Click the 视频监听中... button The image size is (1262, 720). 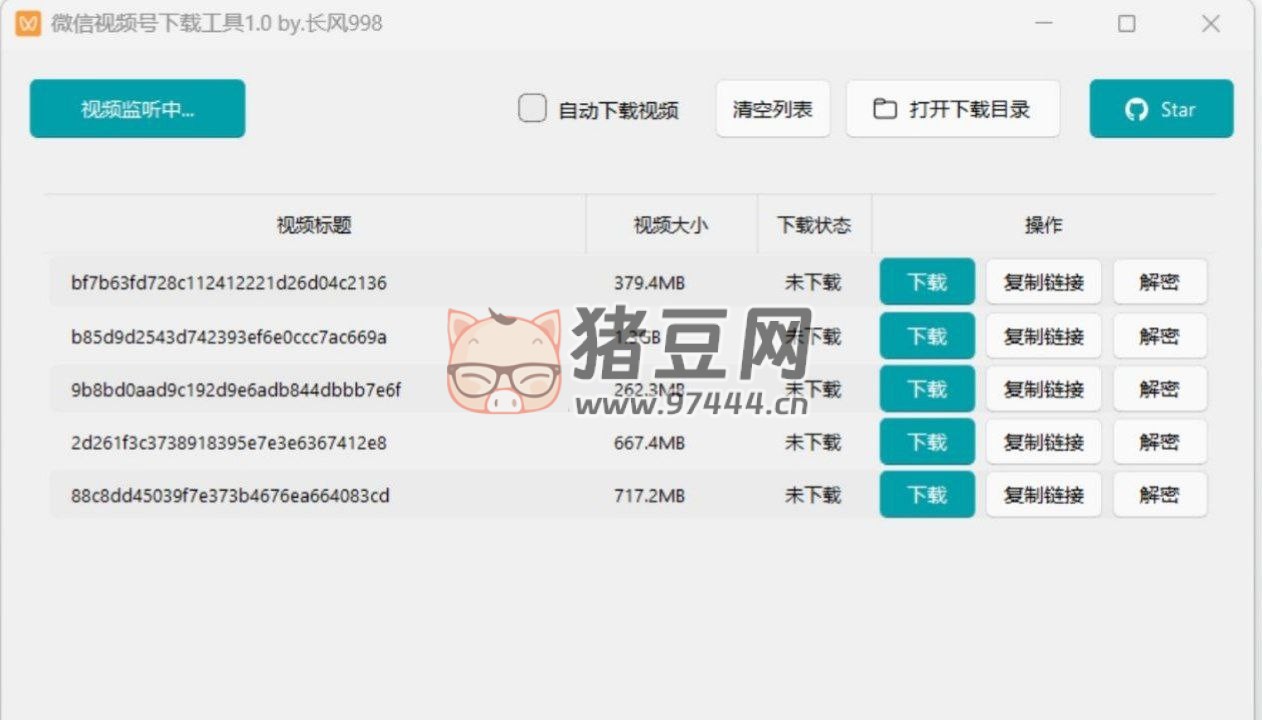tap(137, 109)
